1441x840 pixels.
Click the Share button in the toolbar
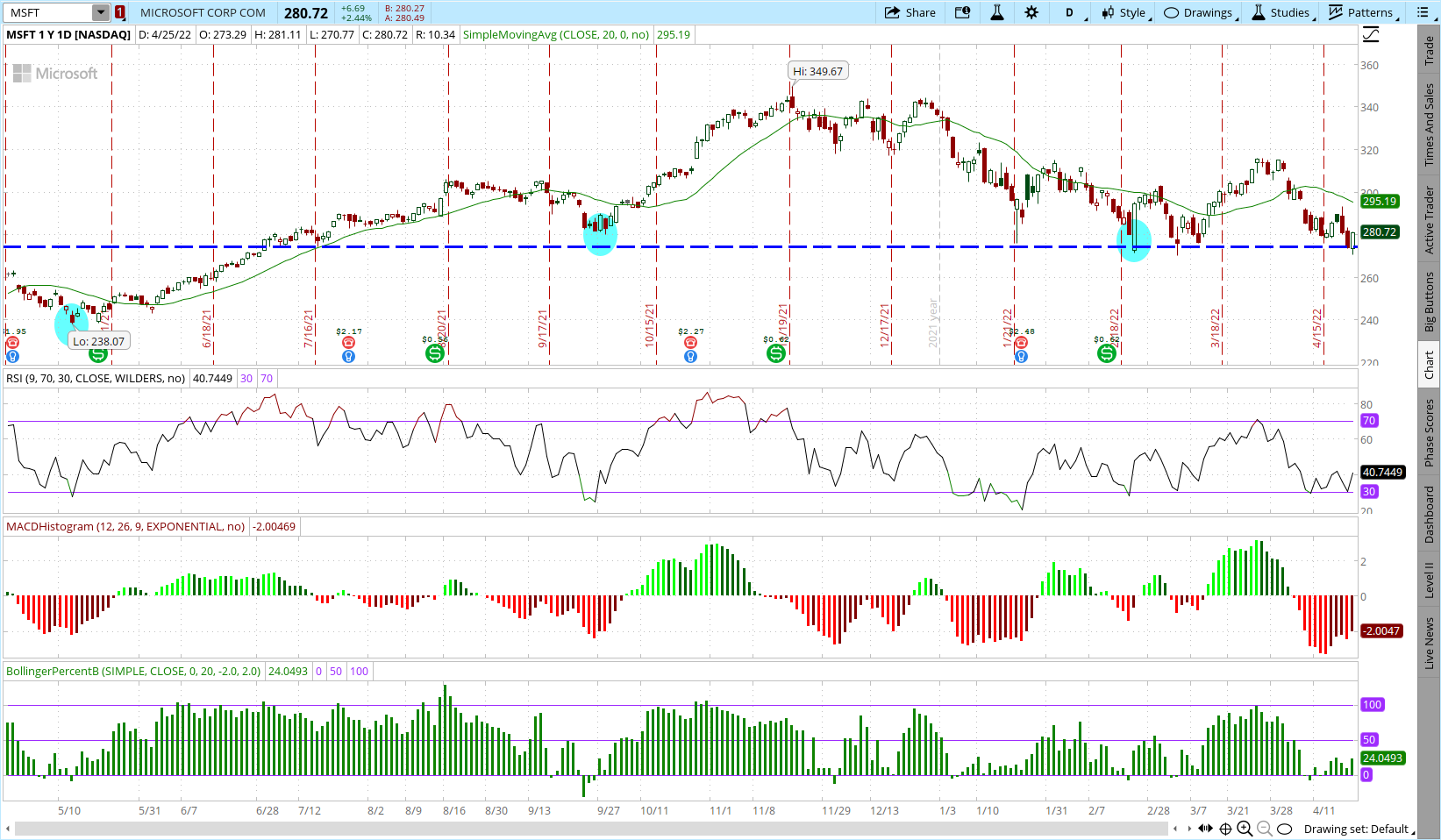click(910, 12)
